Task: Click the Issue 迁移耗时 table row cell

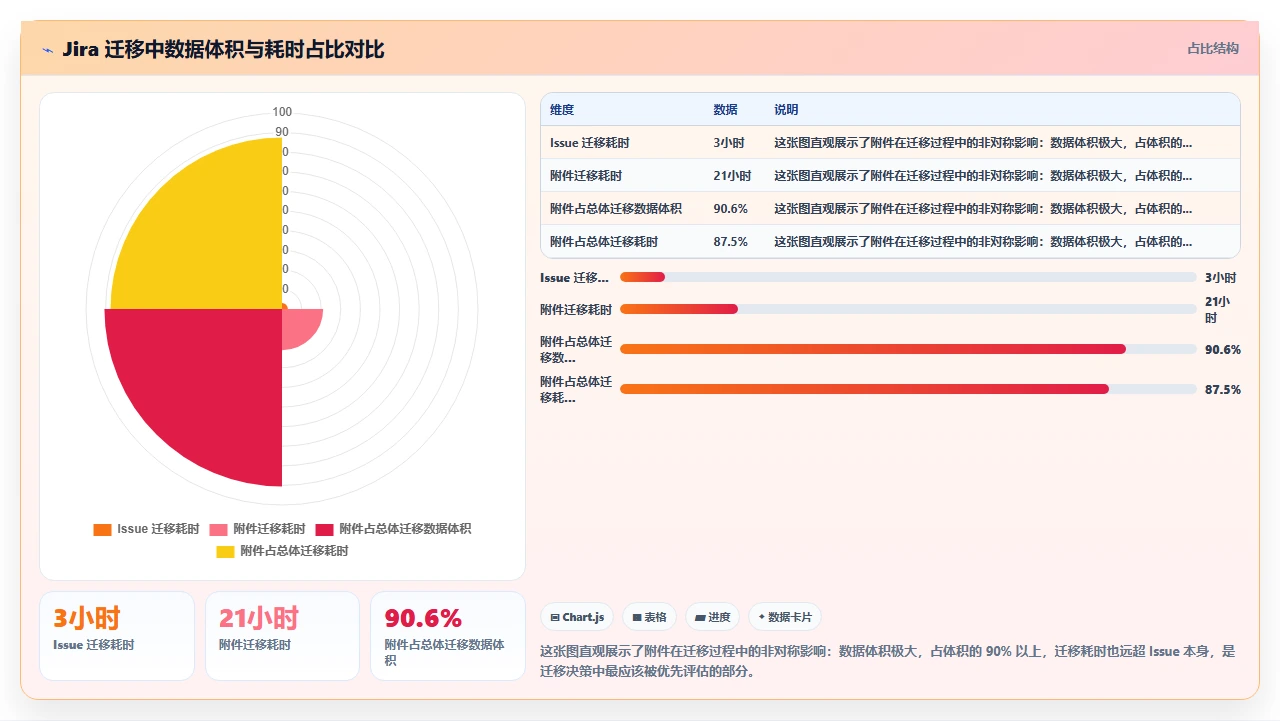Action: click(590, 143)
